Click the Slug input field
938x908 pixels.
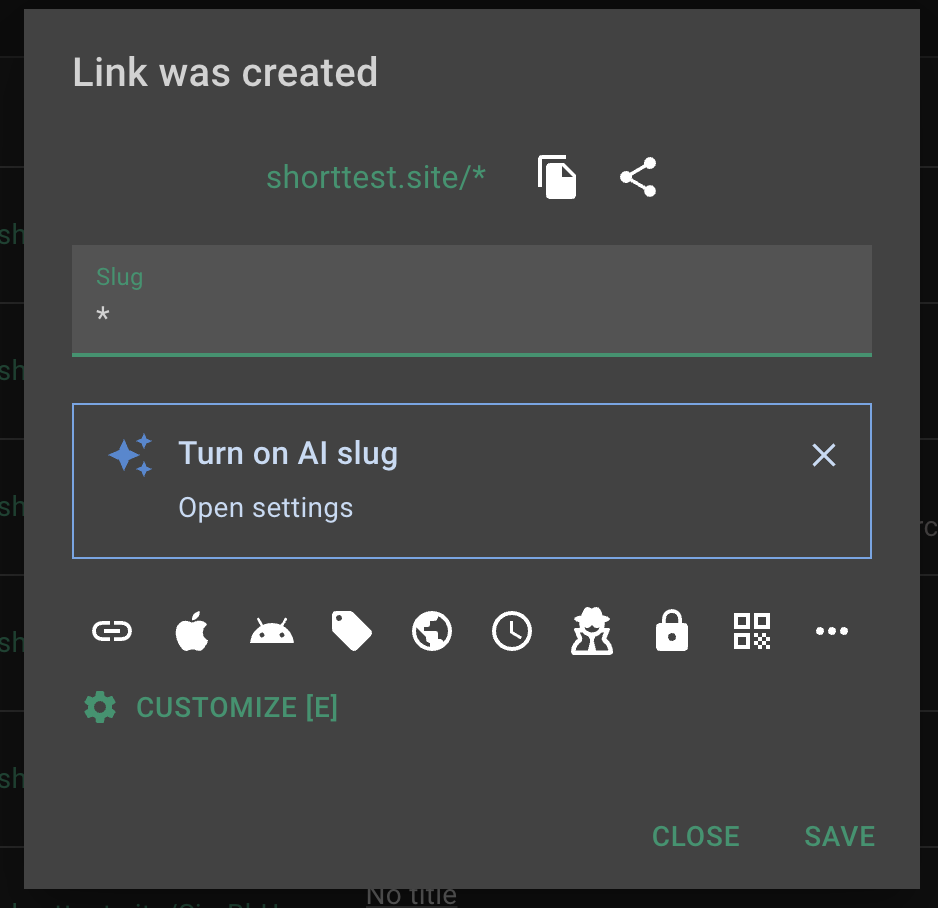click(471, 316)
